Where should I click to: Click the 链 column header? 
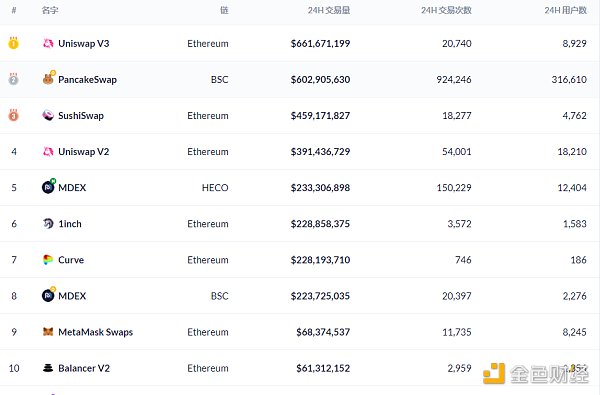coord(224,10)
